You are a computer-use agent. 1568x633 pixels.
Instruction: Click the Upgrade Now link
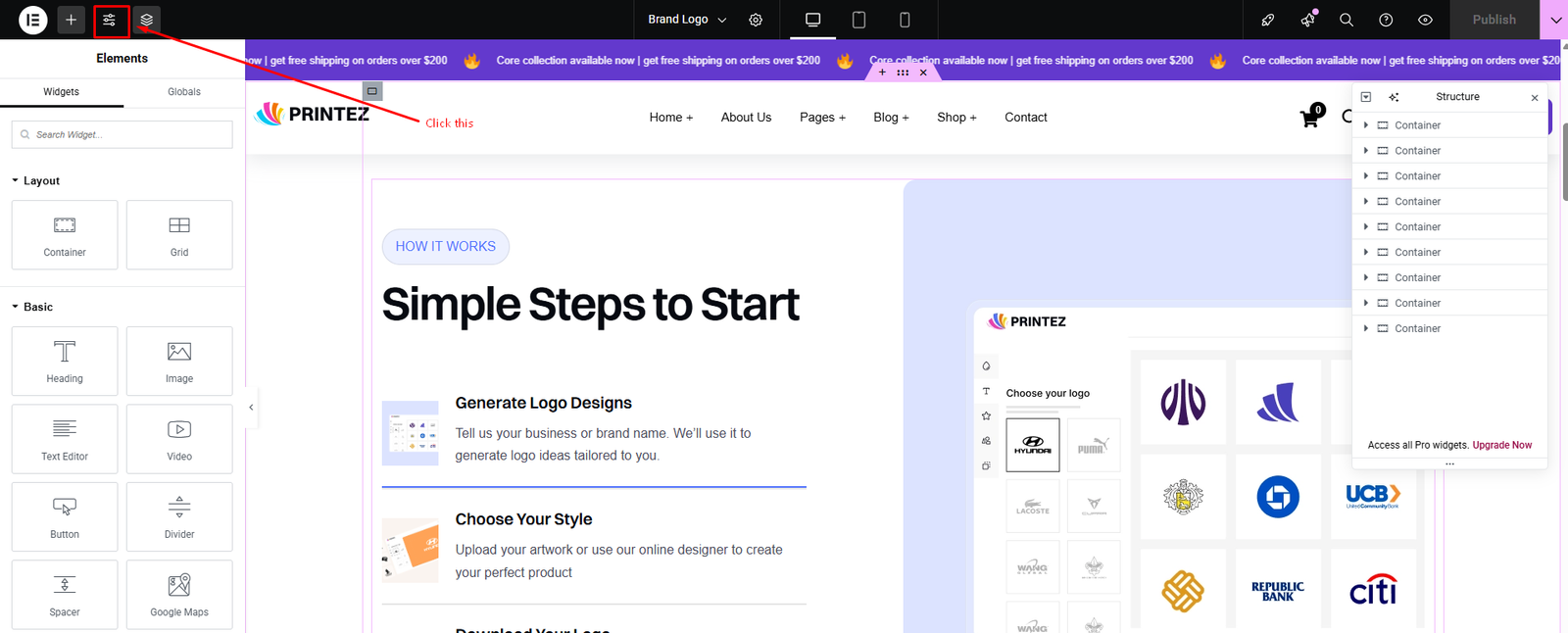point(1501,445)
